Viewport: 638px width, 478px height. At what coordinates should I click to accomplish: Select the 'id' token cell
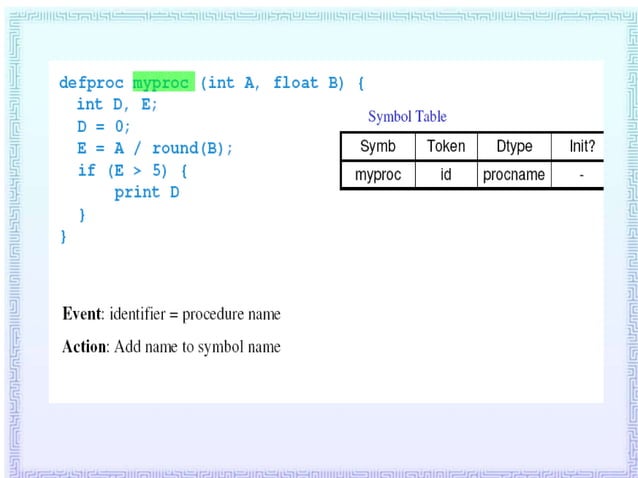point(446,175)
